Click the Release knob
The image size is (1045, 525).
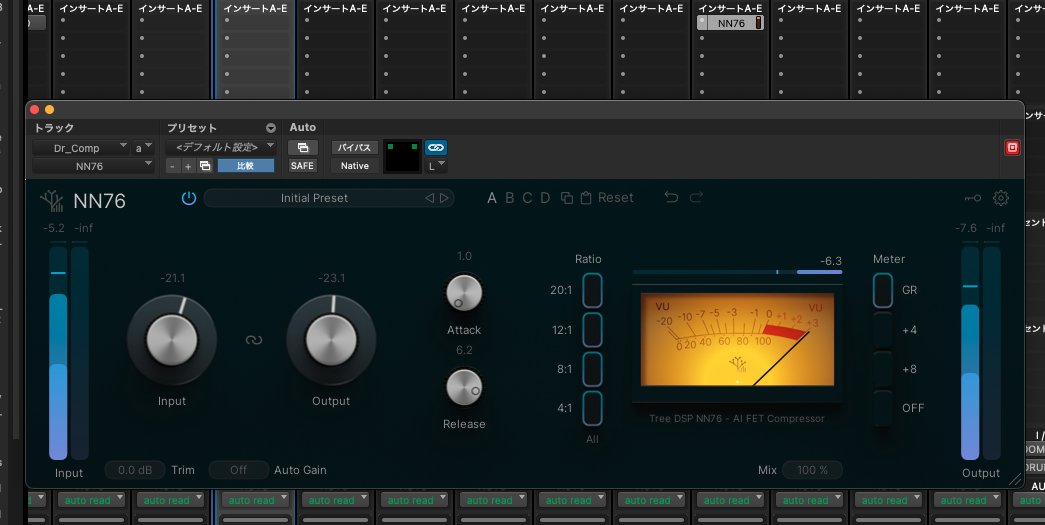click(x=464, y=387)
